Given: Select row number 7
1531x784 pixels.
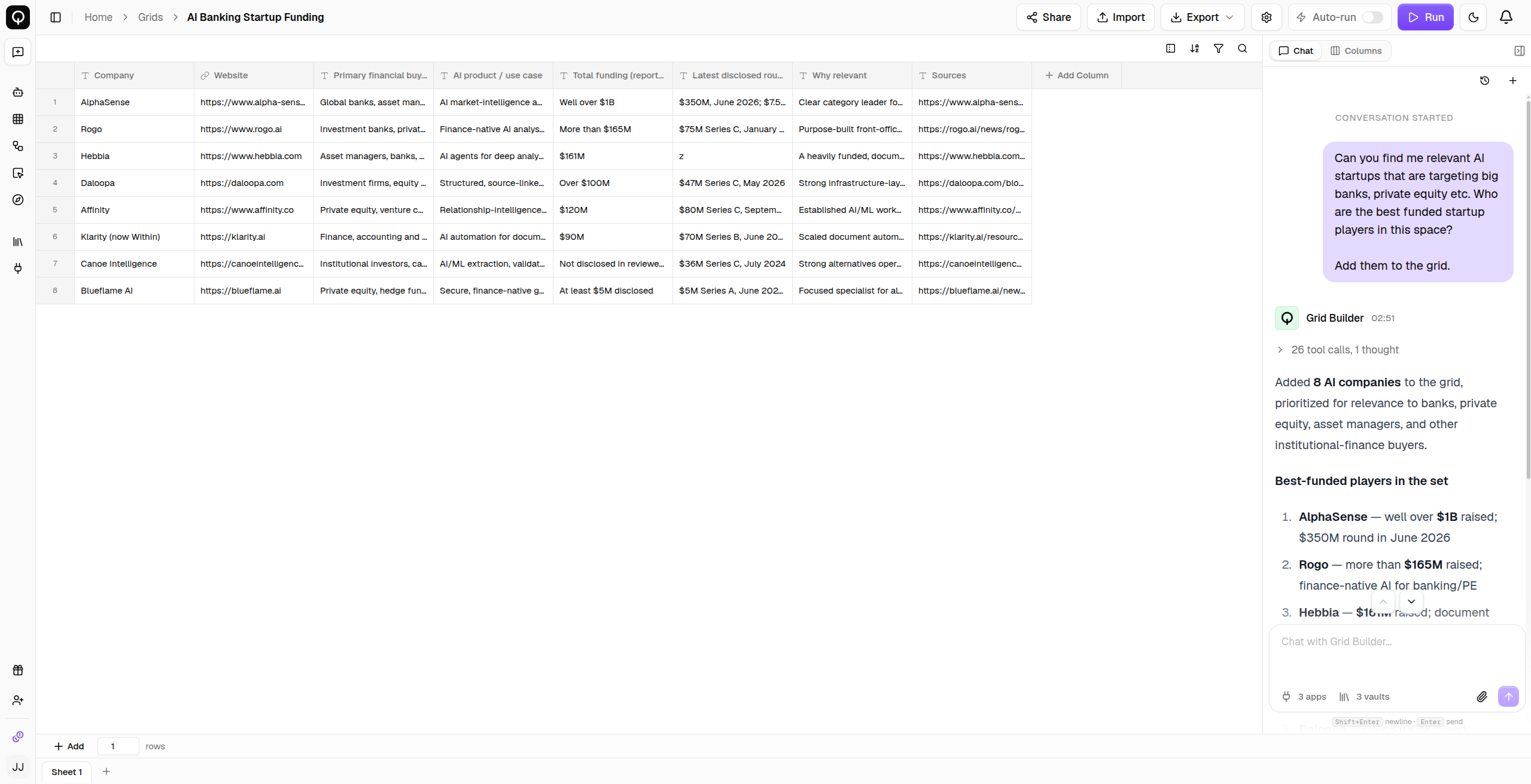Looking at the screenshot, I should (55, 264).
